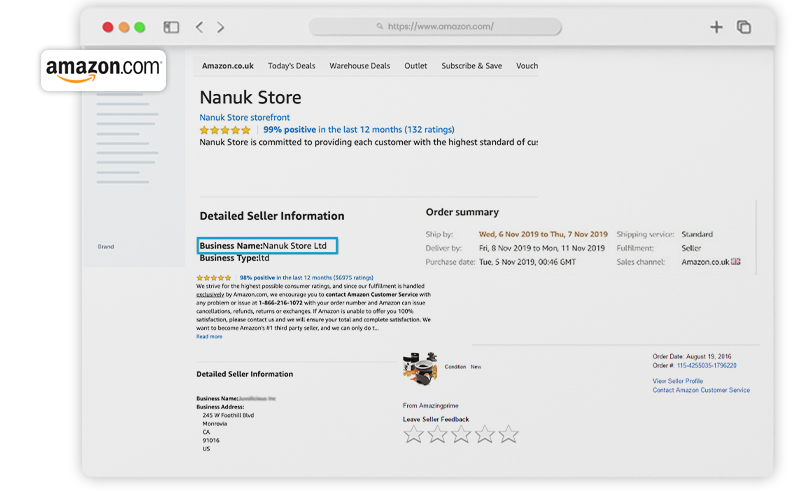800x500 pixels.
Task: Open the Vouch menu item
Action: (x=527, y=66)
